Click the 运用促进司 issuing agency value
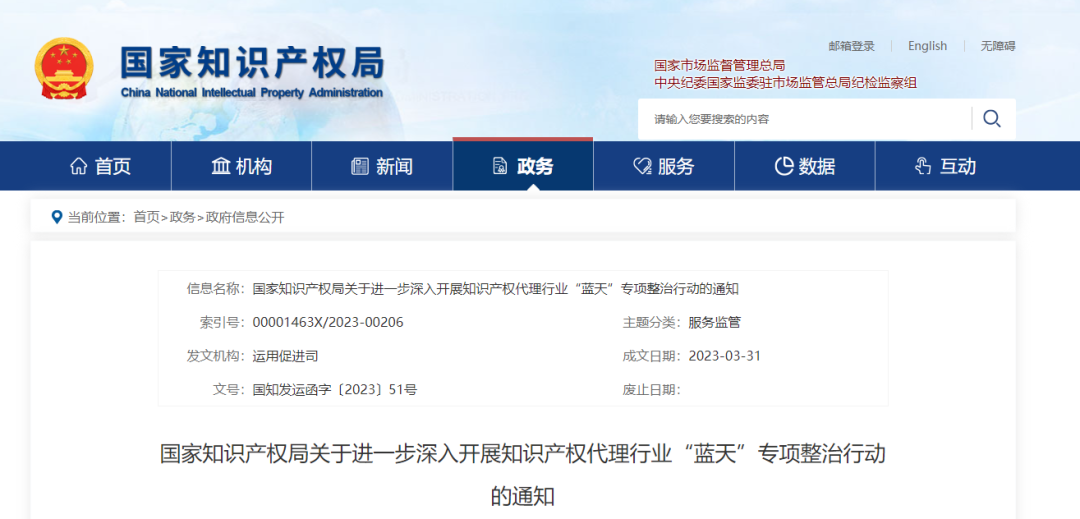This screenshot has height=519, width=1080. [285, 356]
